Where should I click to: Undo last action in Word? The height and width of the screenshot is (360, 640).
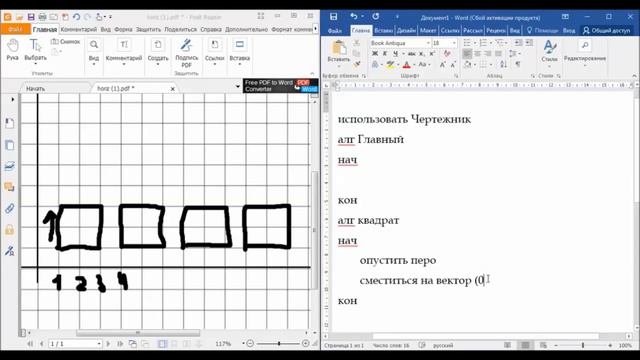353,17
